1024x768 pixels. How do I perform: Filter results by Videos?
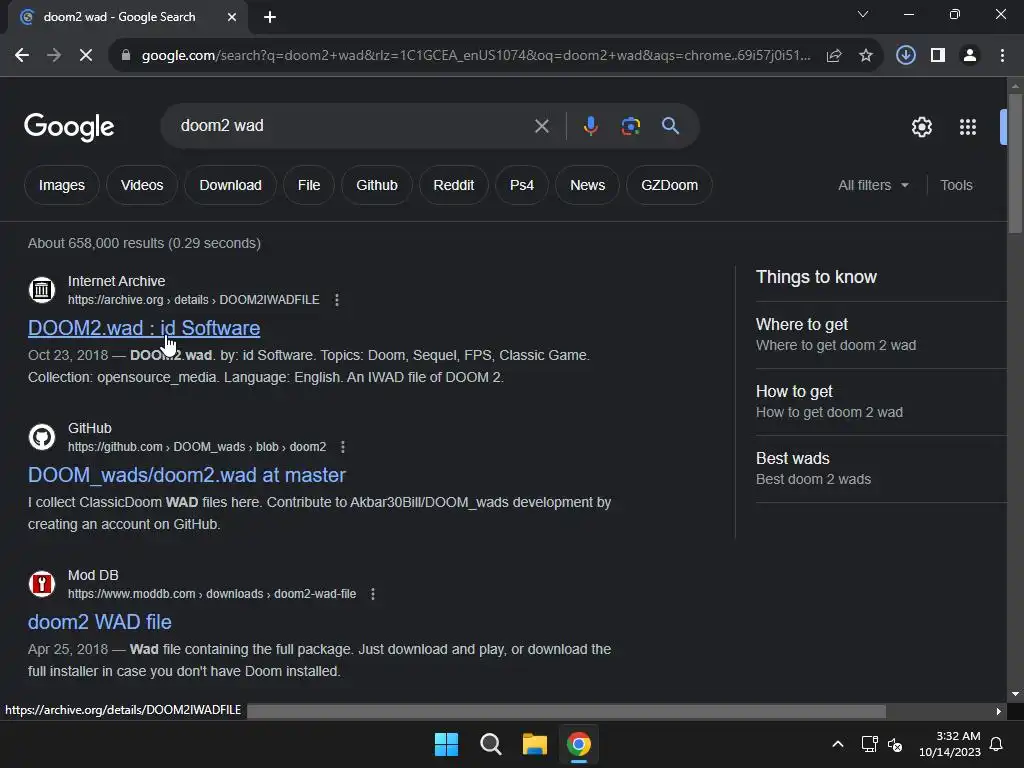[142, 185]
